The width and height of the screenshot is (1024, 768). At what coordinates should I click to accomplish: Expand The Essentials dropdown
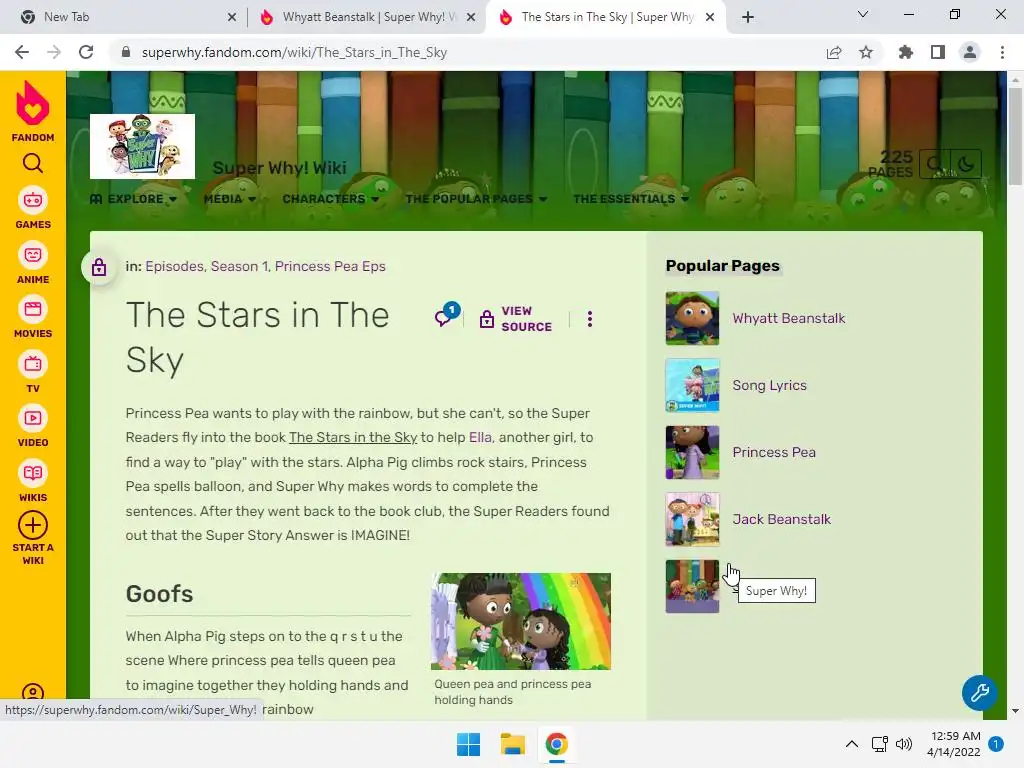(x=631, y=199)
